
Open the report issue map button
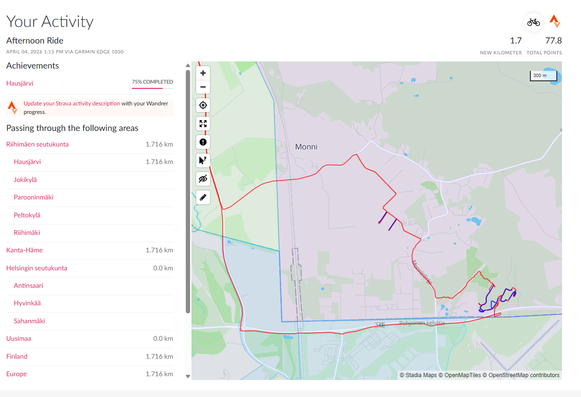click(x=203, y=142)
